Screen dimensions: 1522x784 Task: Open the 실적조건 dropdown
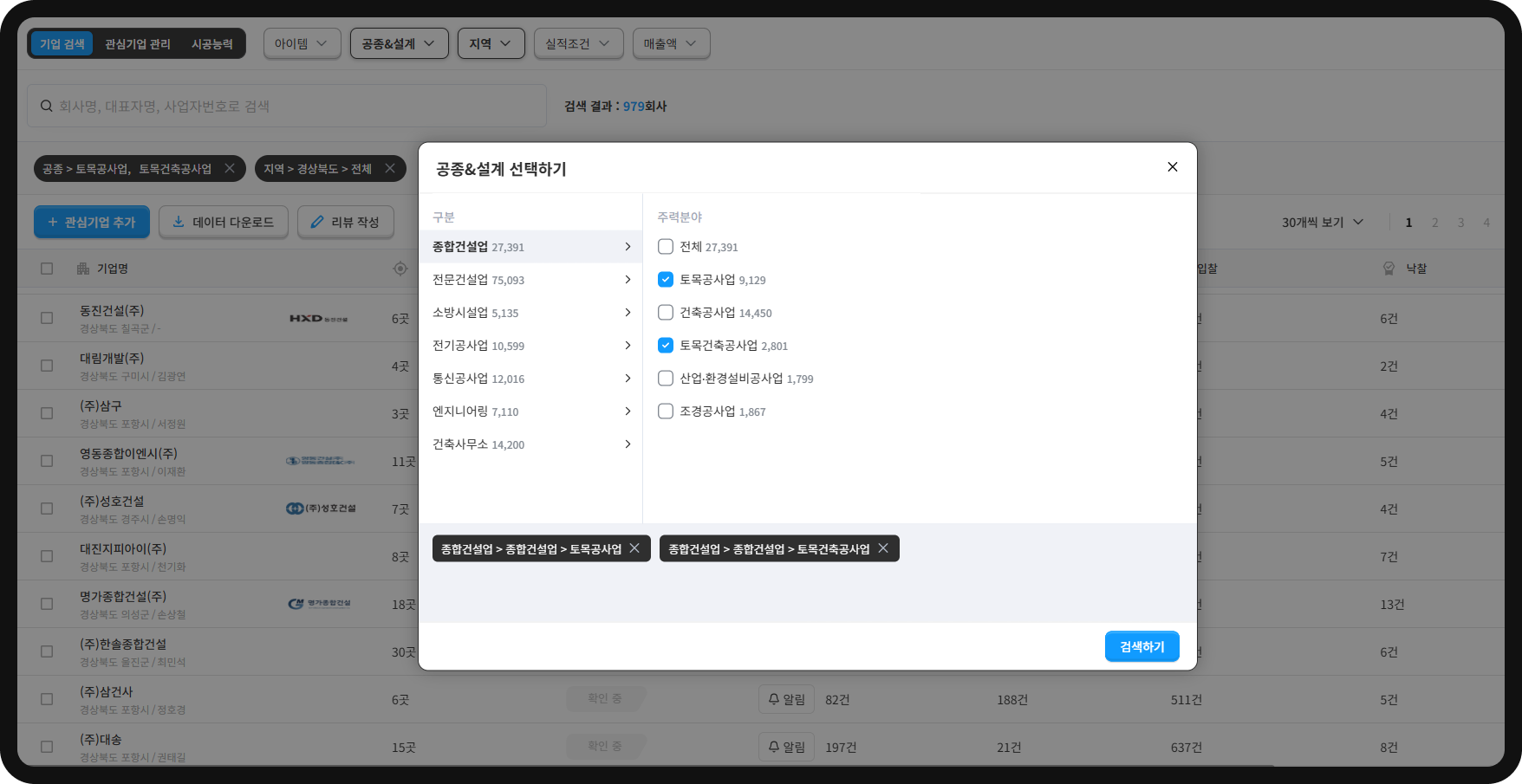tap(578, 43)
